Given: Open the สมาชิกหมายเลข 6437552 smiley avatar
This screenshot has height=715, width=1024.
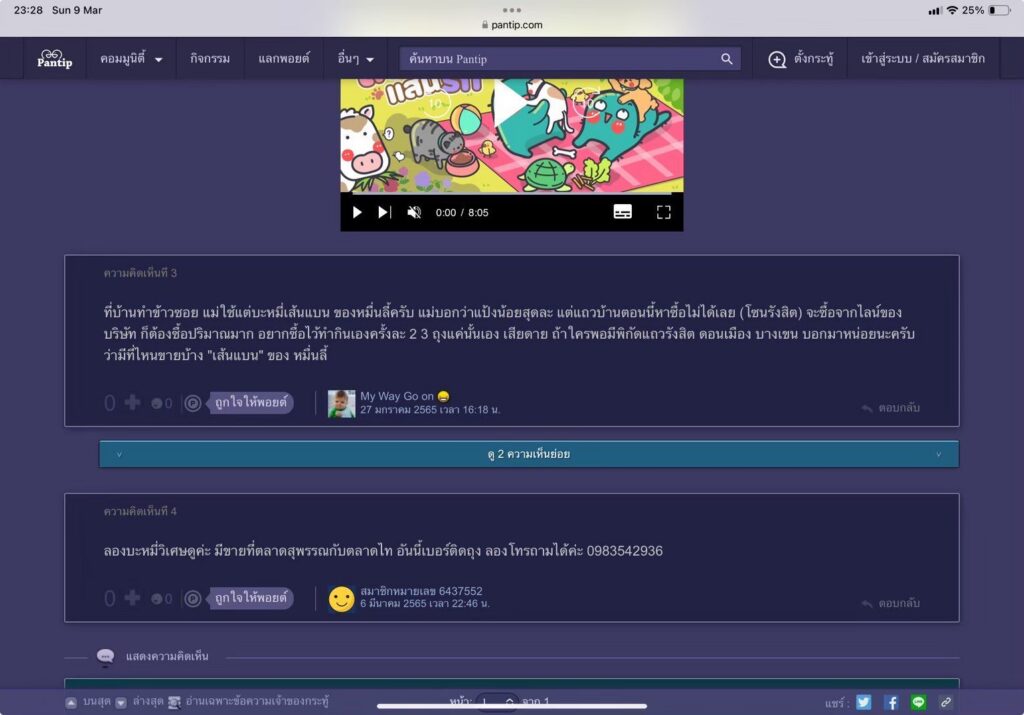Looking at the screenshot, I should 342,599.
